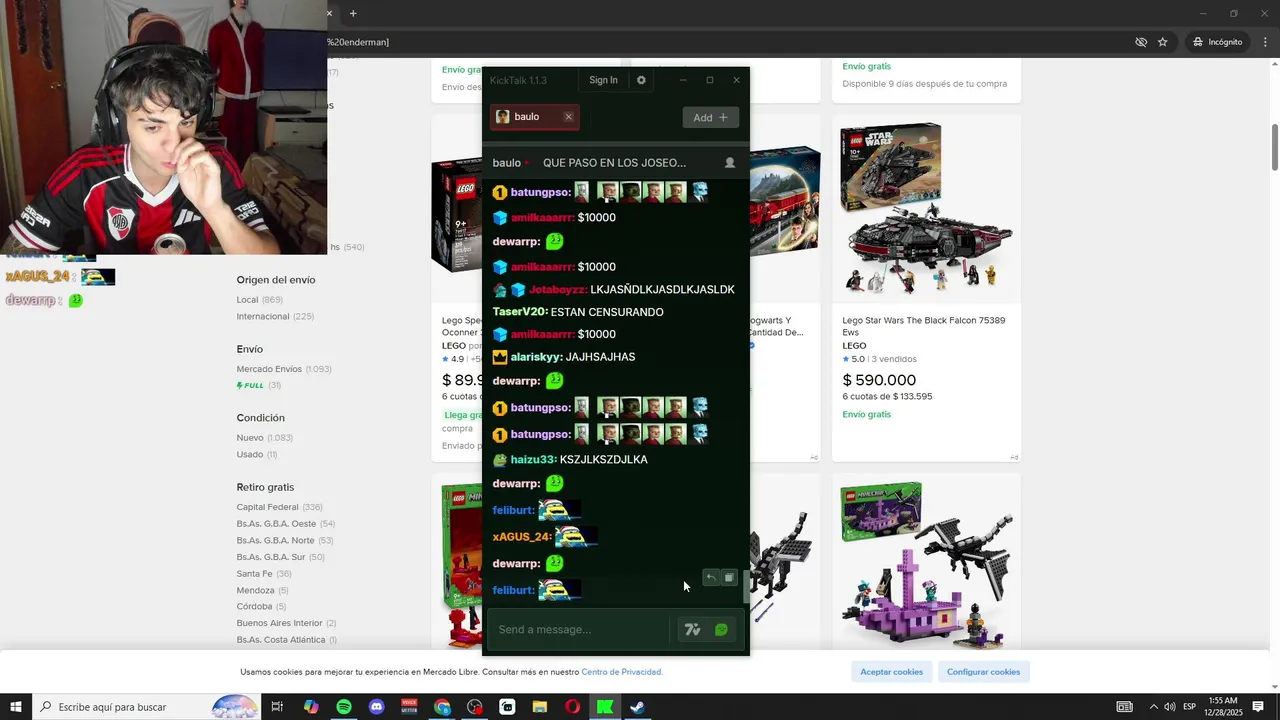Filter pickup Buenos Aires Interior
The height and width of the screenshot is (720, 1280).
coord(280,623)
